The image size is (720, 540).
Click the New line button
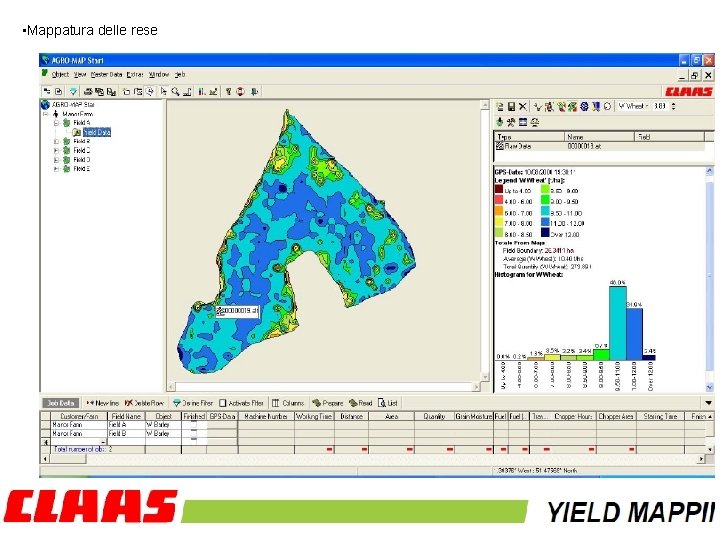click(102, 403)
